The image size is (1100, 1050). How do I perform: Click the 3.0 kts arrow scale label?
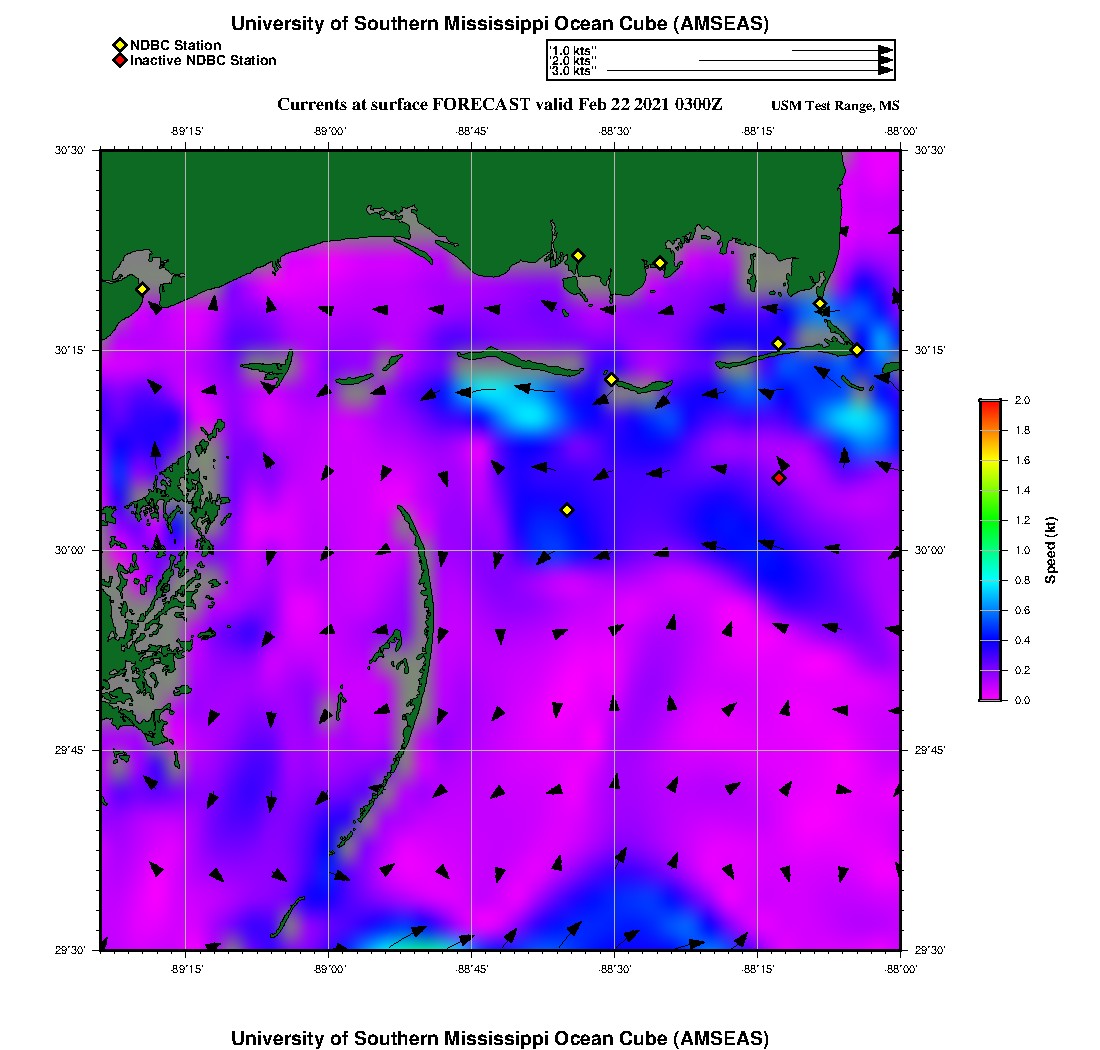pos(574,71)
